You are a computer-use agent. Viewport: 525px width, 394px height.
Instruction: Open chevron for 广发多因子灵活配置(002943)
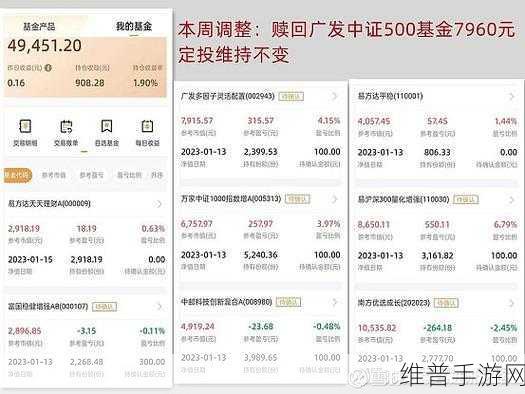(334, 96)
